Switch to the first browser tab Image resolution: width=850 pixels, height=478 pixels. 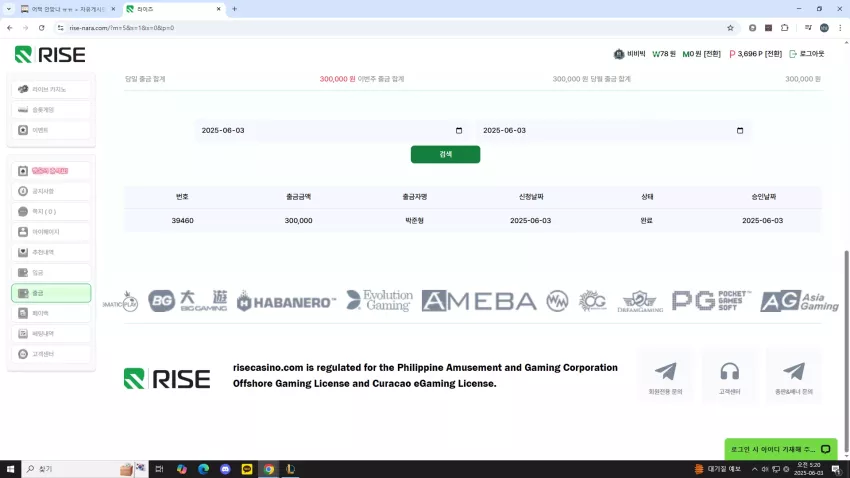(x=67, y=9)
